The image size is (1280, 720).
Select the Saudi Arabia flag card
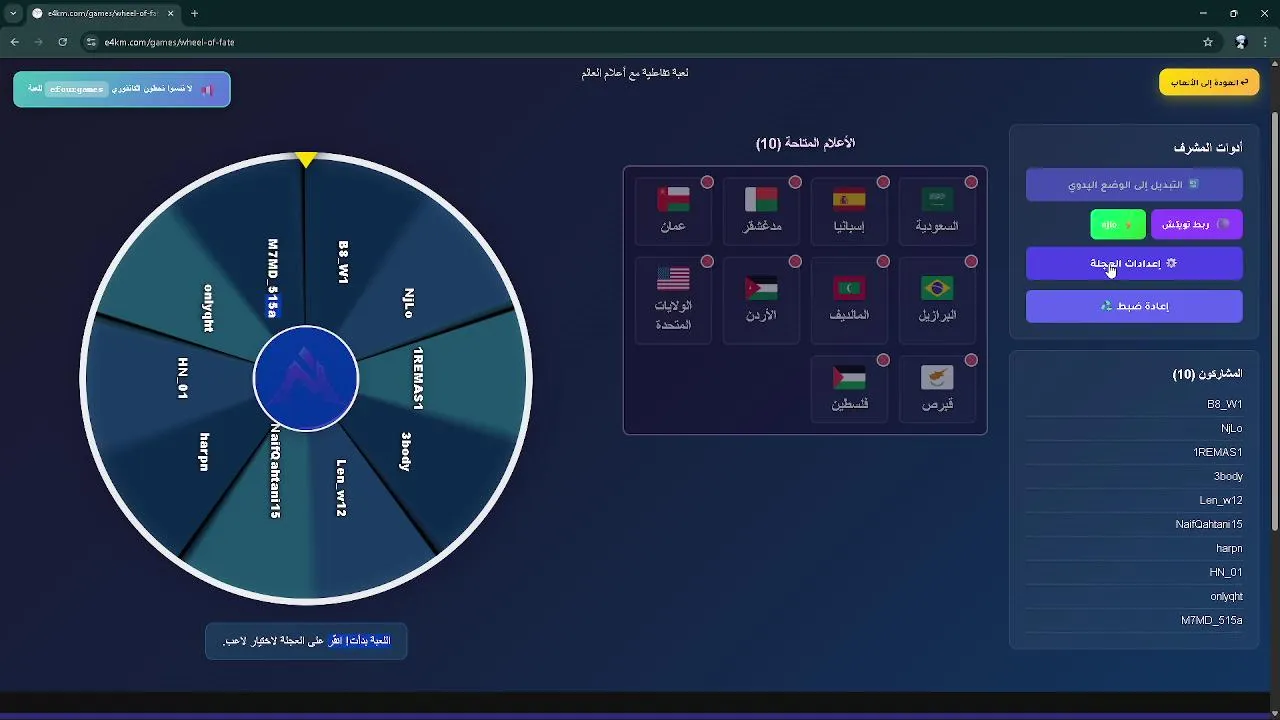(937, 211)
